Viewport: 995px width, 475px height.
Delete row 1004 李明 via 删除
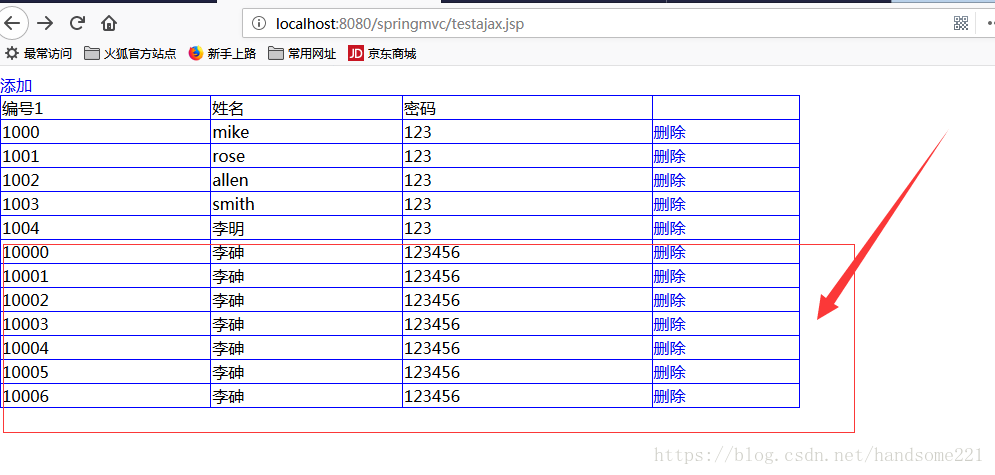pos(669,228)
